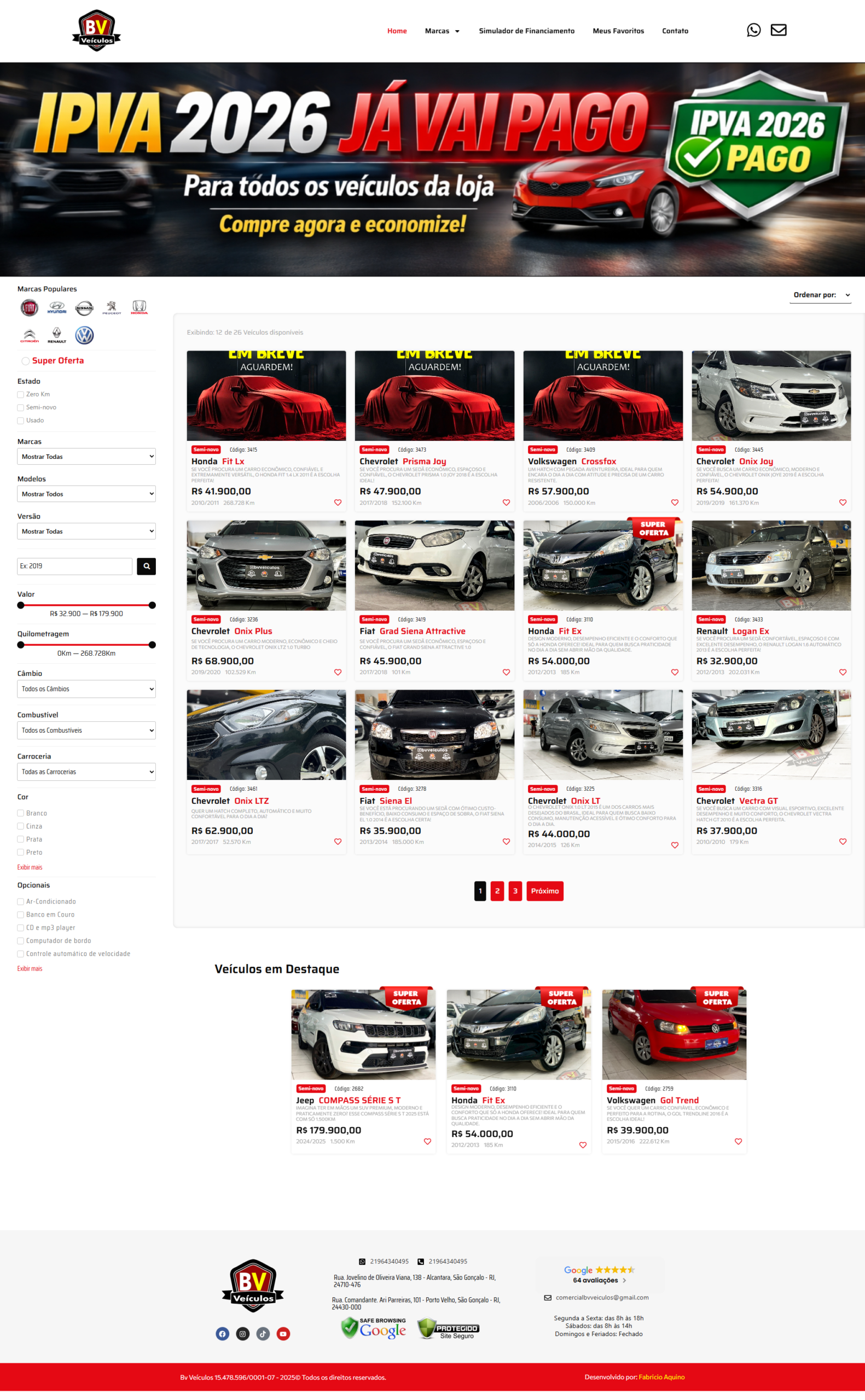Filter by Fiat brand logo

coord(29,308)
